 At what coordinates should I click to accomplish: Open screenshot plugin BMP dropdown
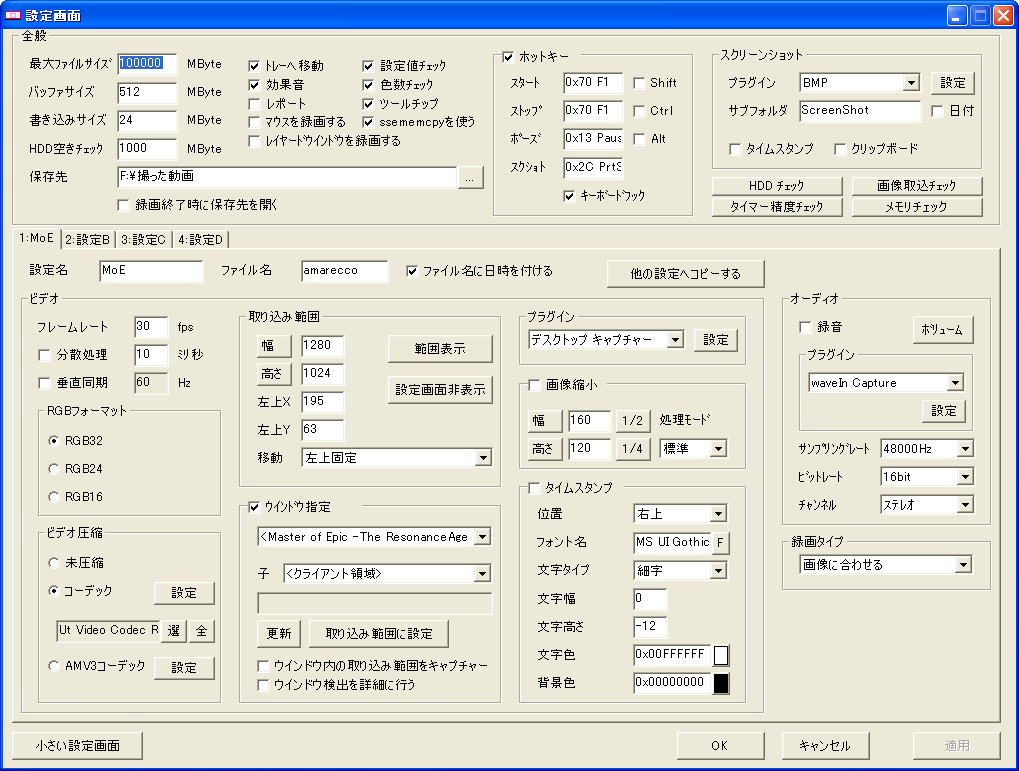point(911,83)
